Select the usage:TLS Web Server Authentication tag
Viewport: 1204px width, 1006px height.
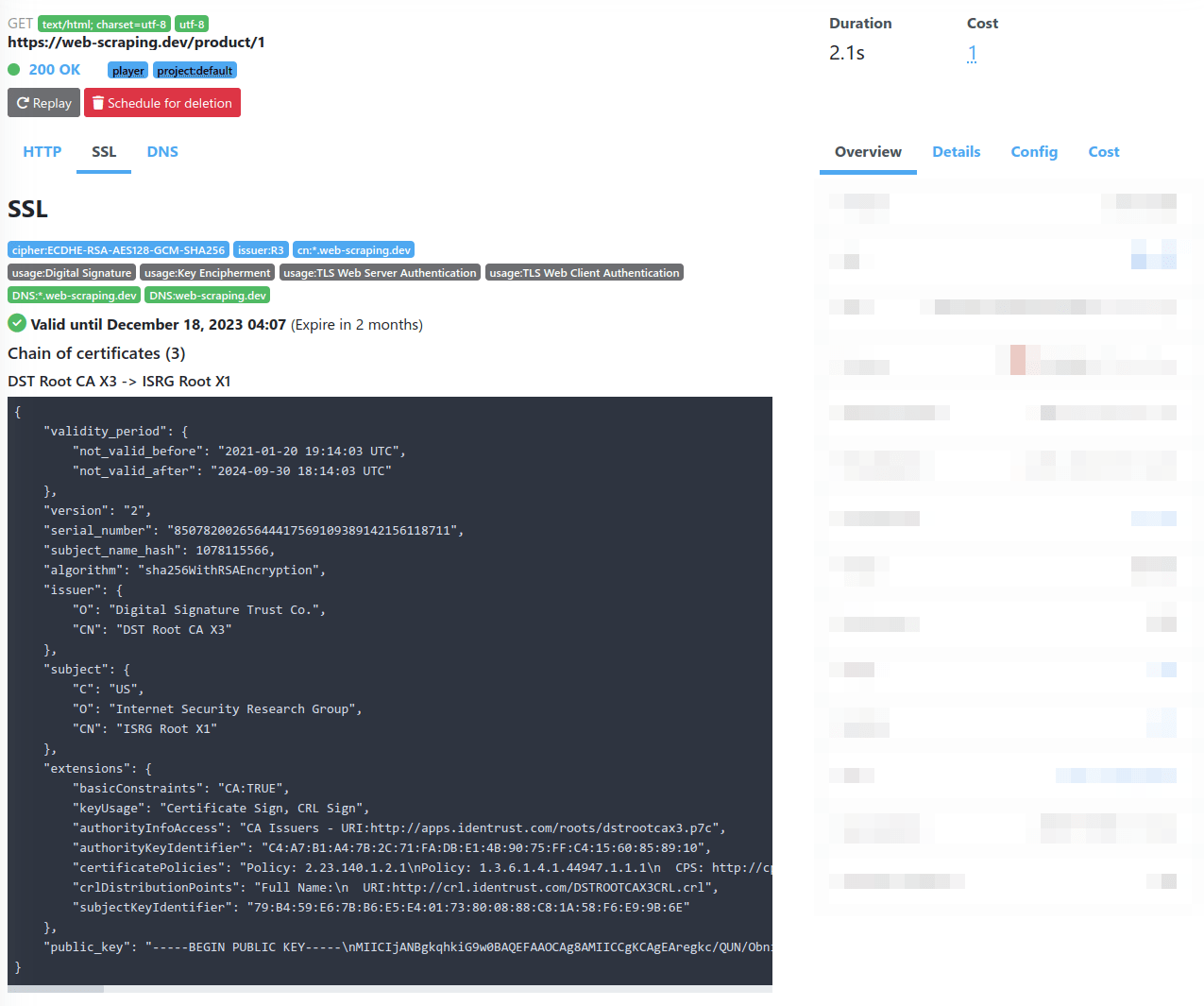coord(380,272)
